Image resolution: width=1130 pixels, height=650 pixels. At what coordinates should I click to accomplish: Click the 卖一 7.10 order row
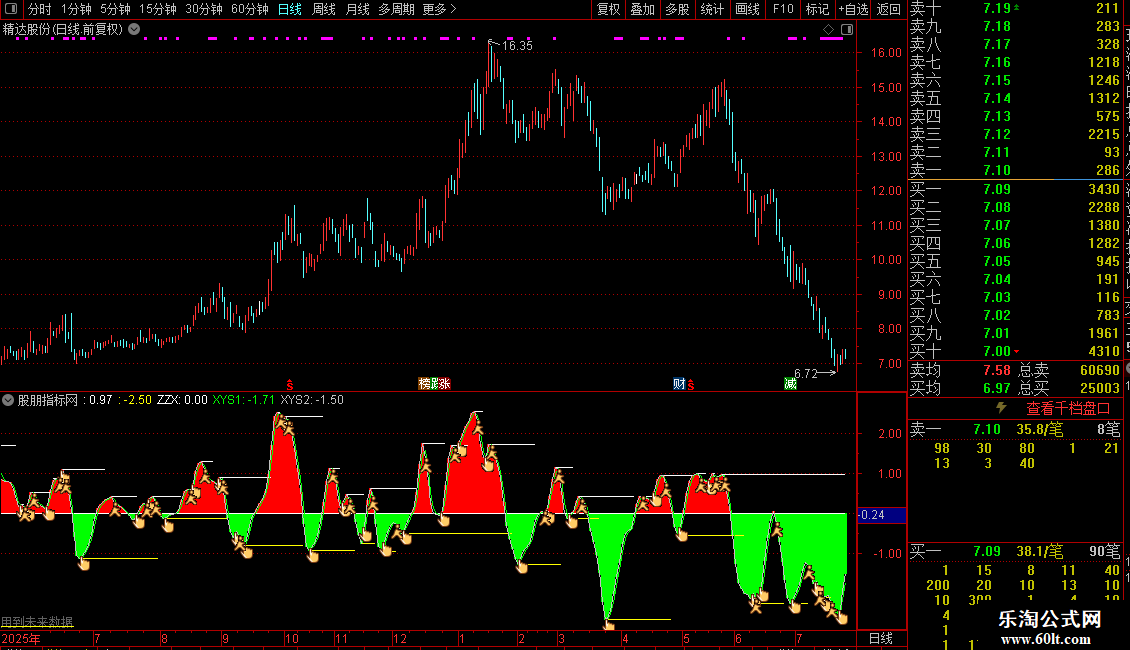point(1015,170)
